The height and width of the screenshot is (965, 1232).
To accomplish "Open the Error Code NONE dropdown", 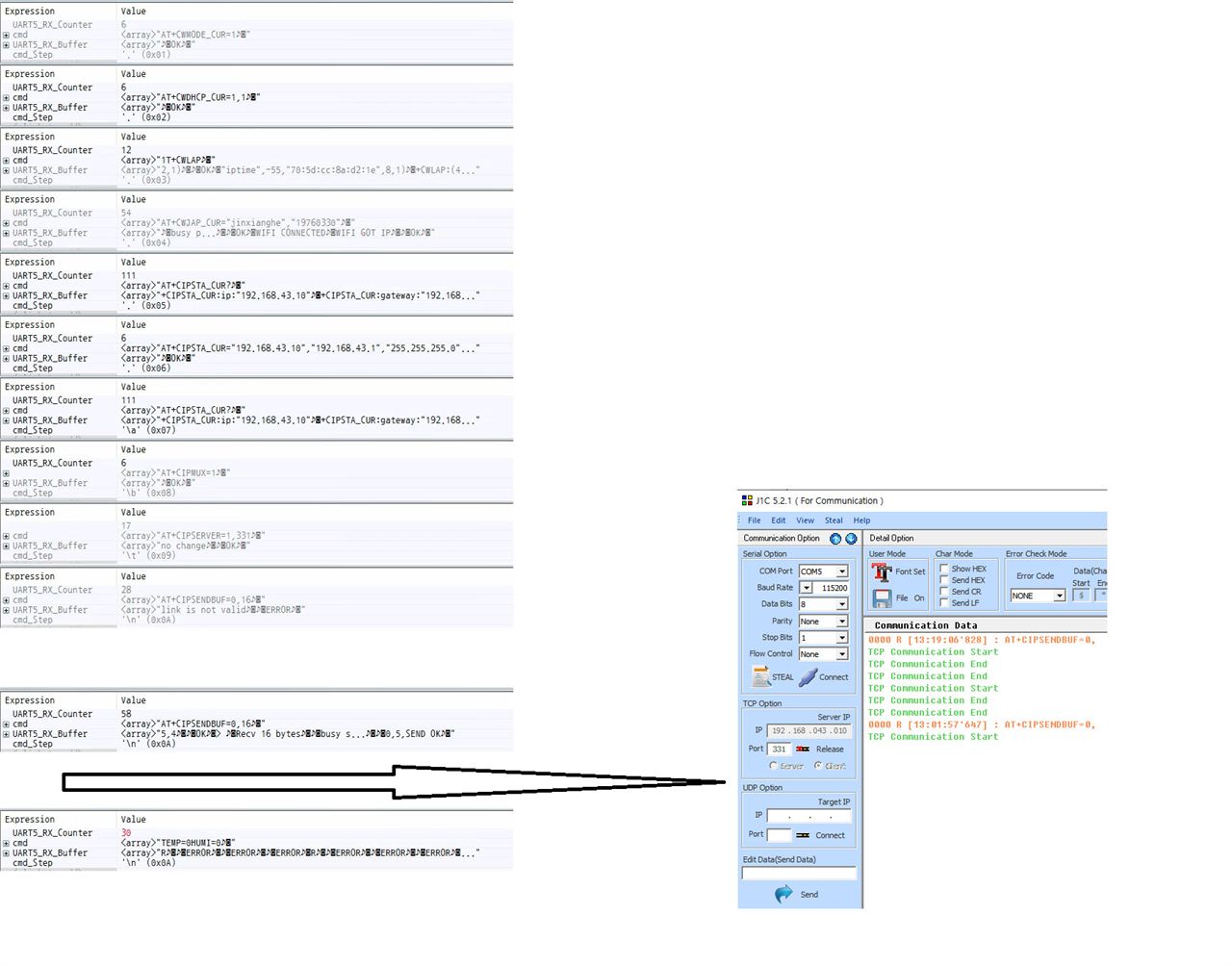I will pyautogui.click(x=1059, y=596).
